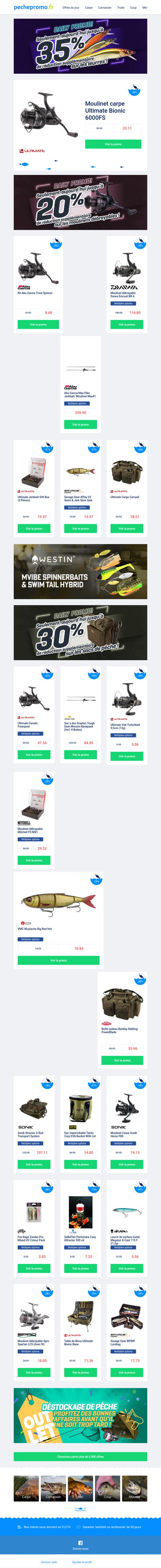Expand Multiples options on the Daiwa Emcast card
This screenshot has width=161, height=1568.
(x=123, y=303)
